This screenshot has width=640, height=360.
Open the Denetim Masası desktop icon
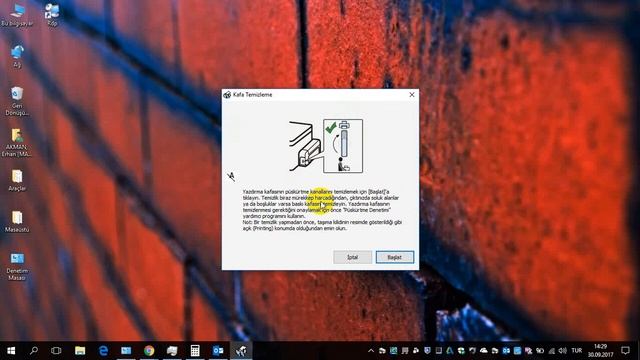pyautogui.click(x=17, y=267)
